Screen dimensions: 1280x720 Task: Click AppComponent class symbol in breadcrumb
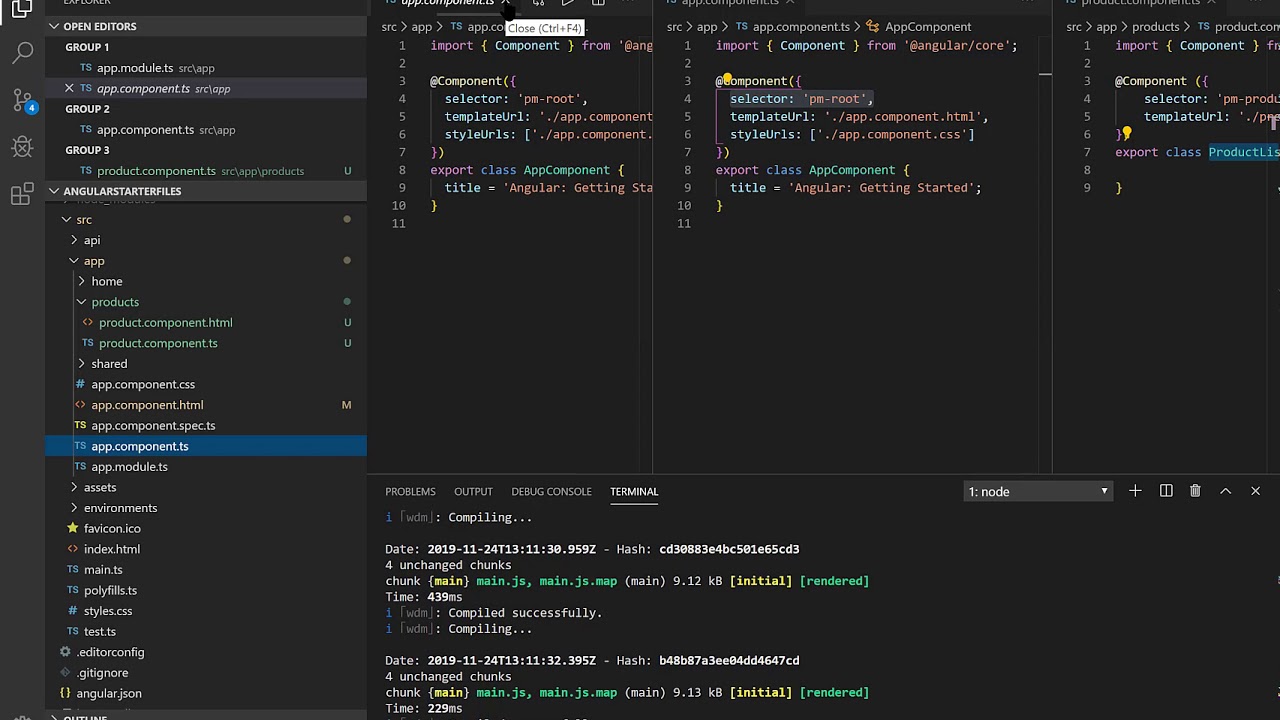[927, 27]
